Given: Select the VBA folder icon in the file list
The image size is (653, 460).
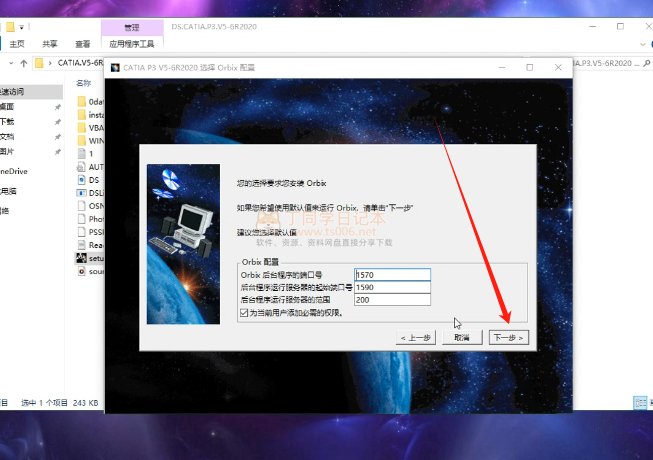Looking at the screenshot, I should coord(82,128).
